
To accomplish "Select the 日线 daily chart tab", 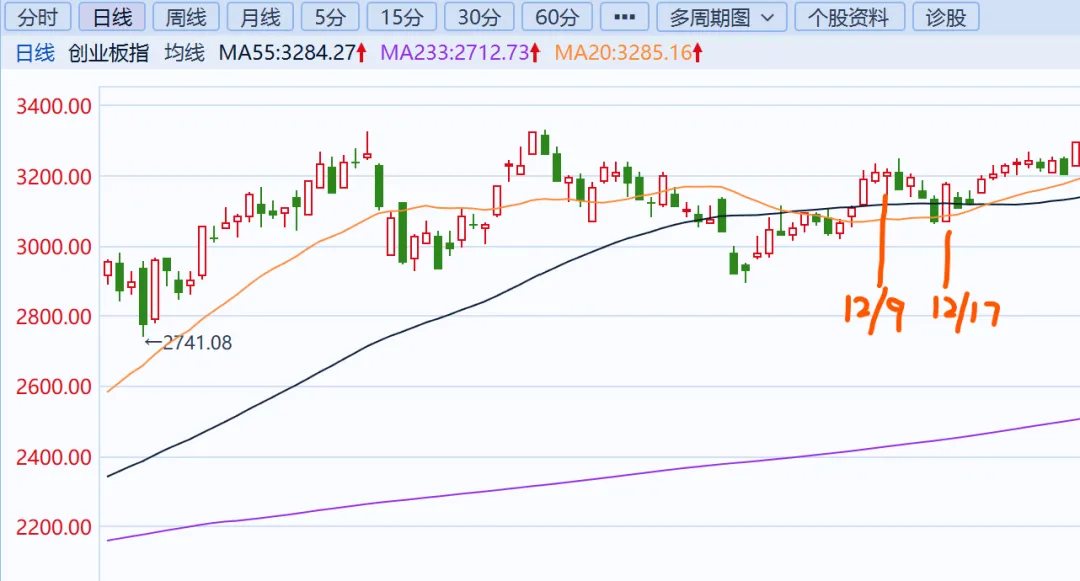I will [112, 17].
